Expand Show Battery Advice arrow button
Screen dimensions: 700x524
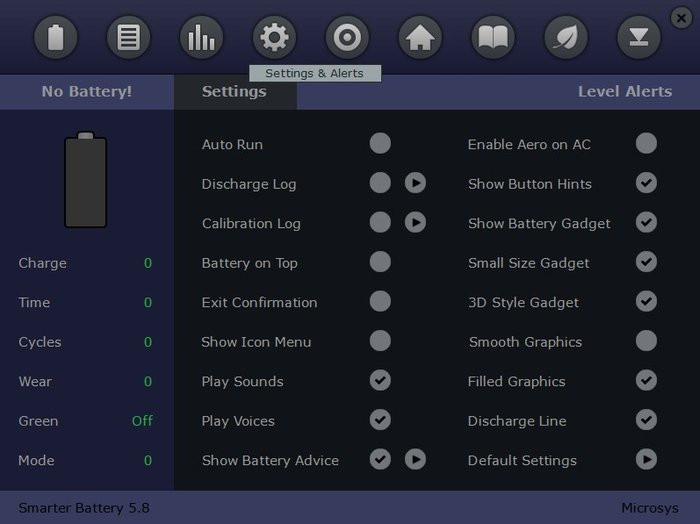tap(415, 460)
